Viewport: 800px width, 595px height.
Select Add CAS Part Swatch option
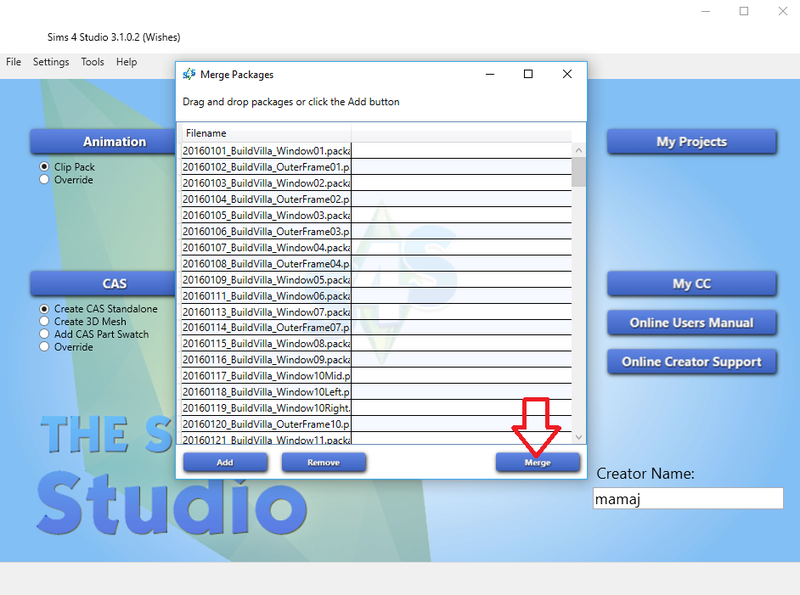tap(44, 334)
